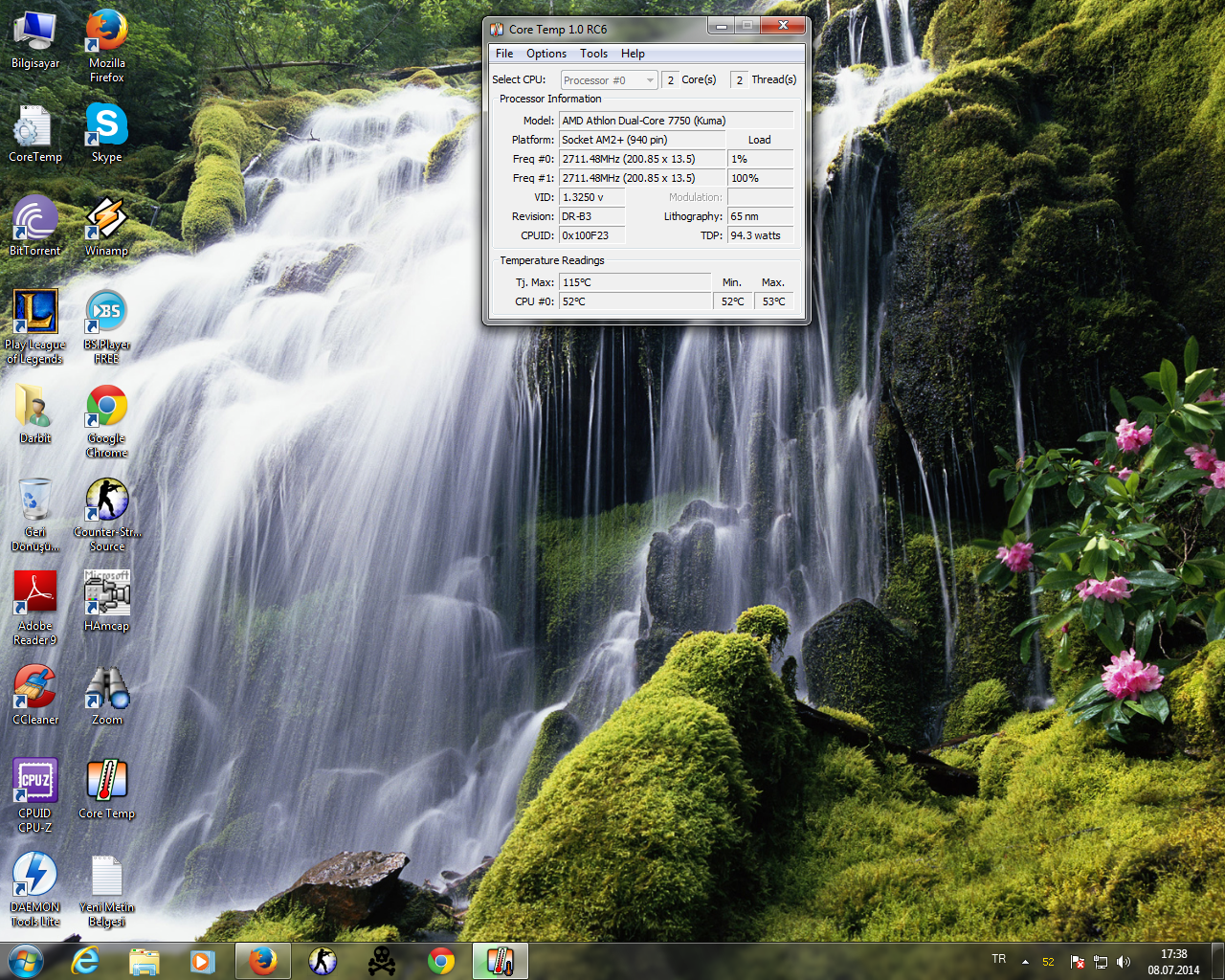
Task: Click the Show desktop strip
Action: pyautogui.click(x=1217, y=961)
